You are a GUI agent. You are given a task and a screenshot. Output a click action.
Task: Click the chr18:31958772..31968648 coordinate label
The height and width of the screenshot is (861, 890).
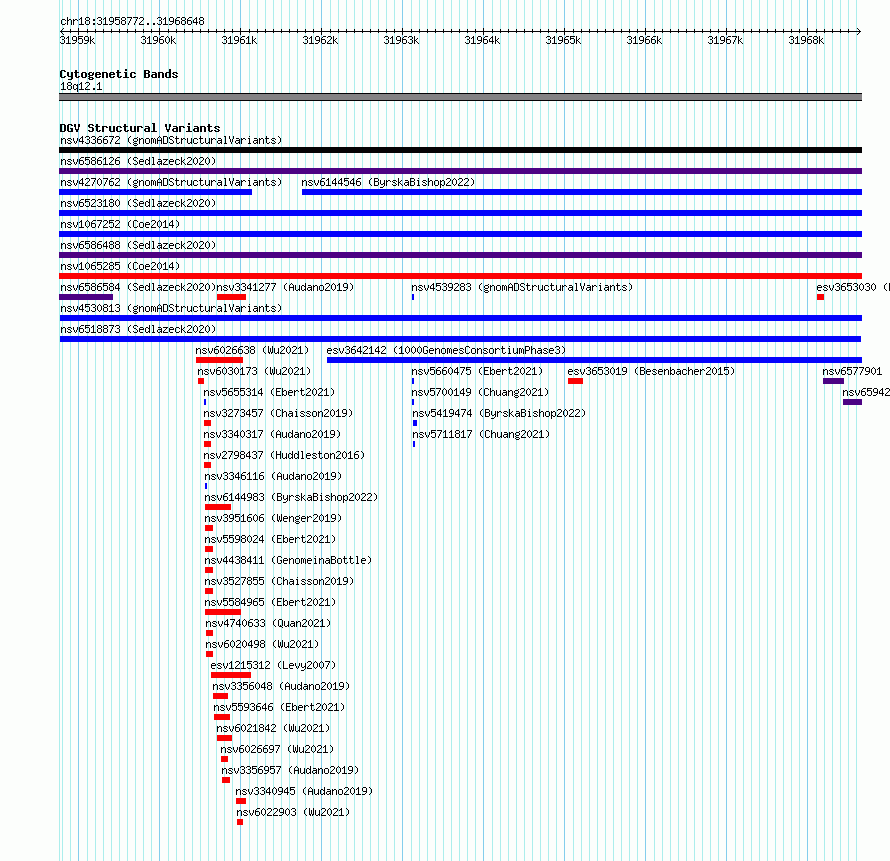132,22
